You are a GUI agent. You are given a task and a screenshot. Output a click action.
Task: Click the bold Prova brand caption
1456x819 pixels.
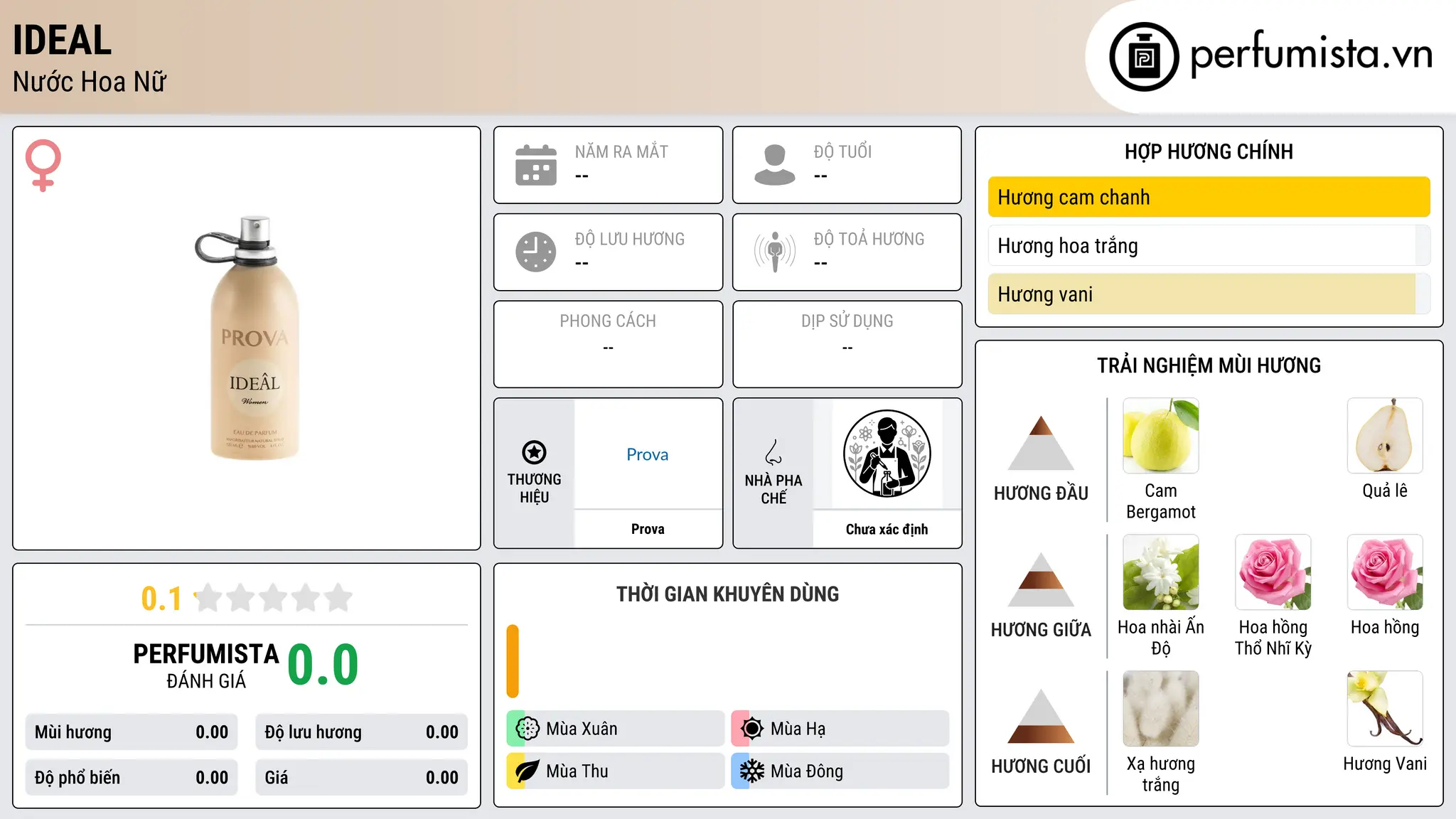(x=648, y=529)
